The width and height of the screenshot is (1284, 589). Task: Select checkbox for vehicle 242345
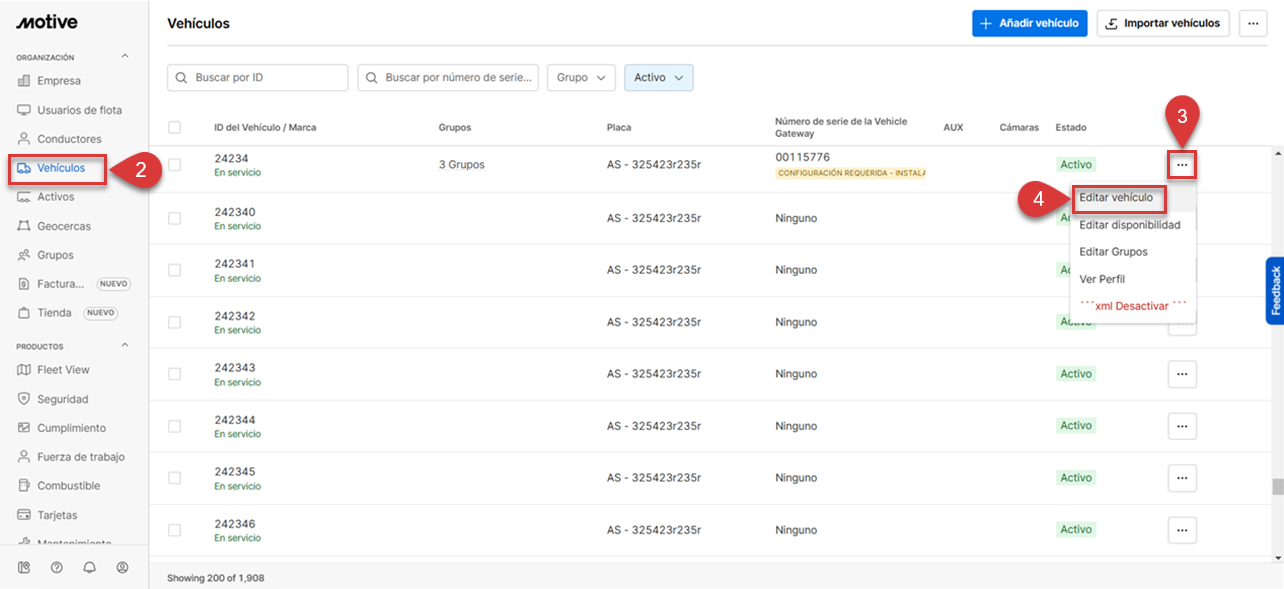coord(175,478)
